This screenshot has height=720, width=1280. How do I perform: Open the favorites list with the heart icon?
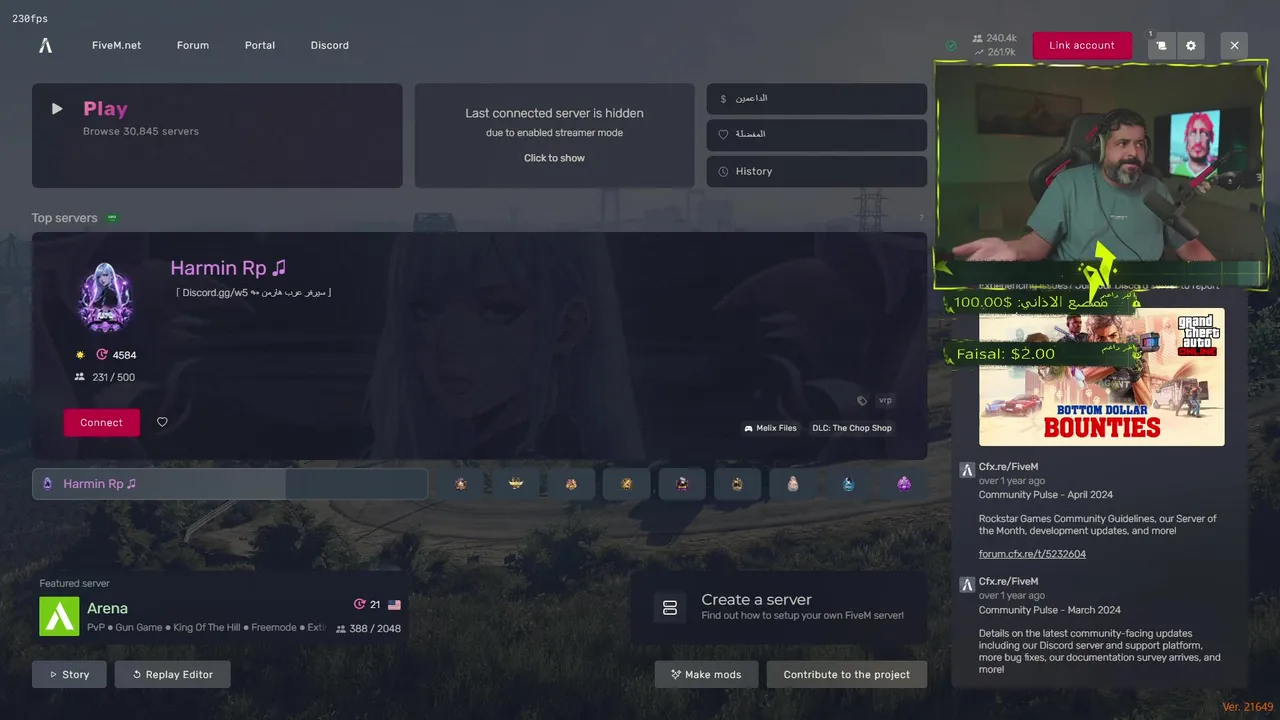817,135
